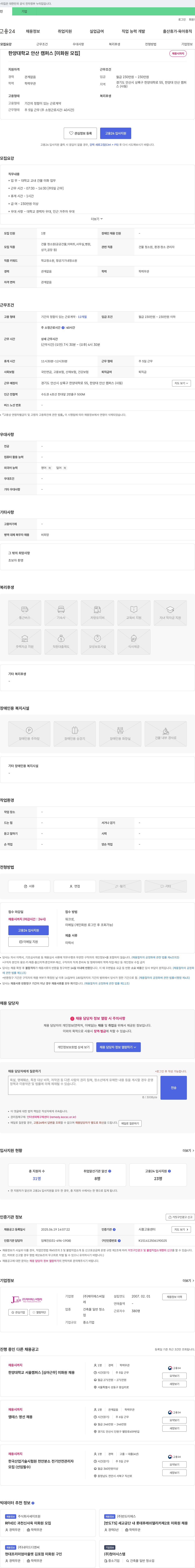Switch to the 복리후생 tab
This screenshot has width=195, height=1568.
[114, 44]
